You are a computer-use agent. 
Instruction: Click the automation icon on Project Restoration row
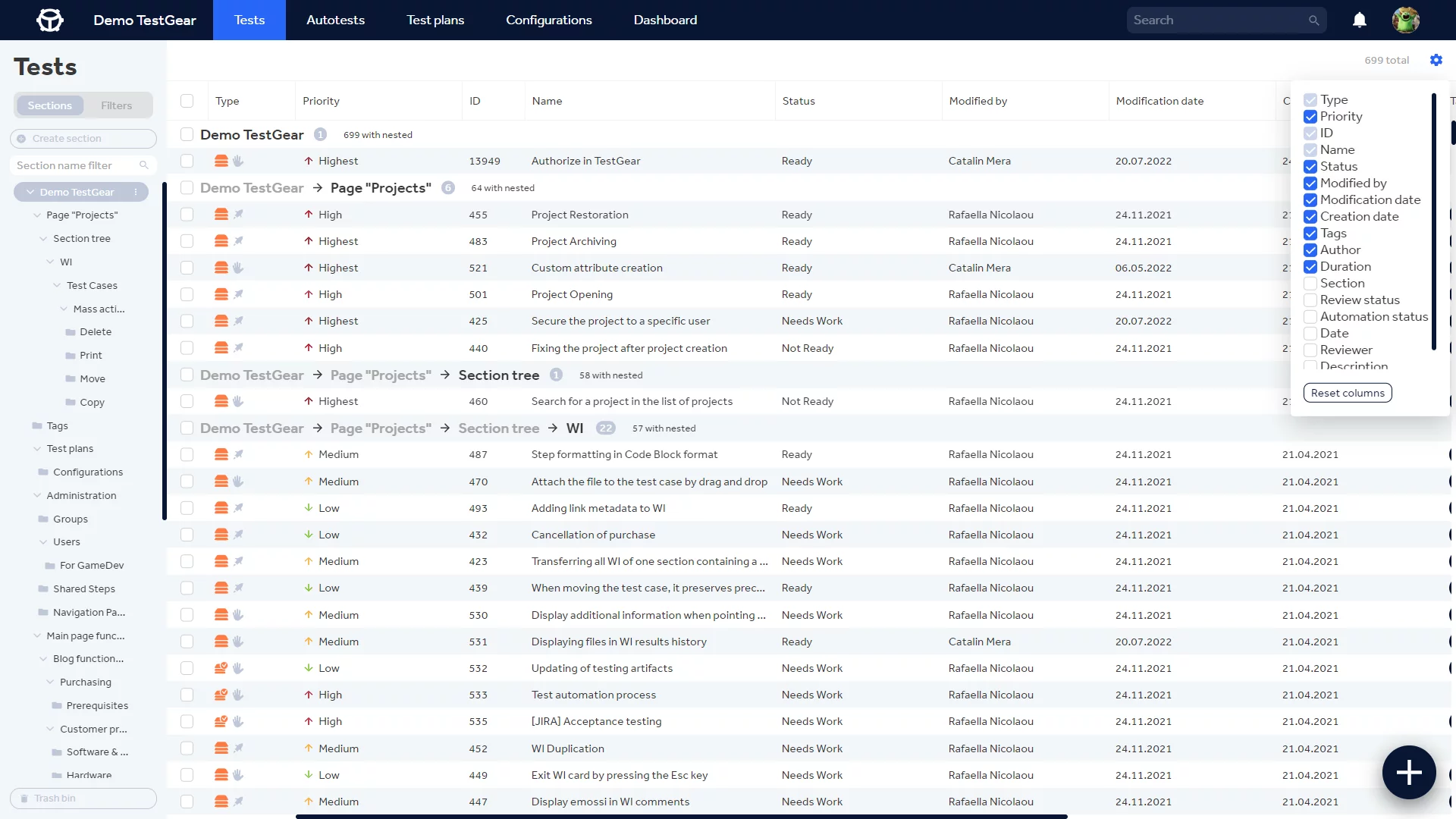tap(238, 215)
